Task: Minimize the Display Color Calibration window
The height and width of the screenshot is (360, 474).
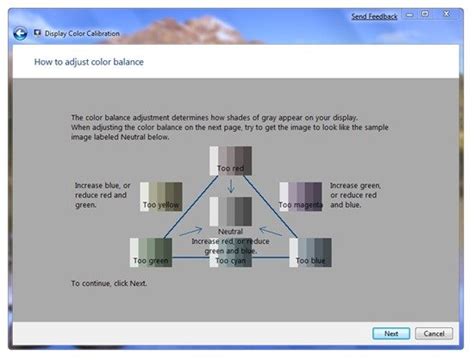Action: [x=409, y=15]
